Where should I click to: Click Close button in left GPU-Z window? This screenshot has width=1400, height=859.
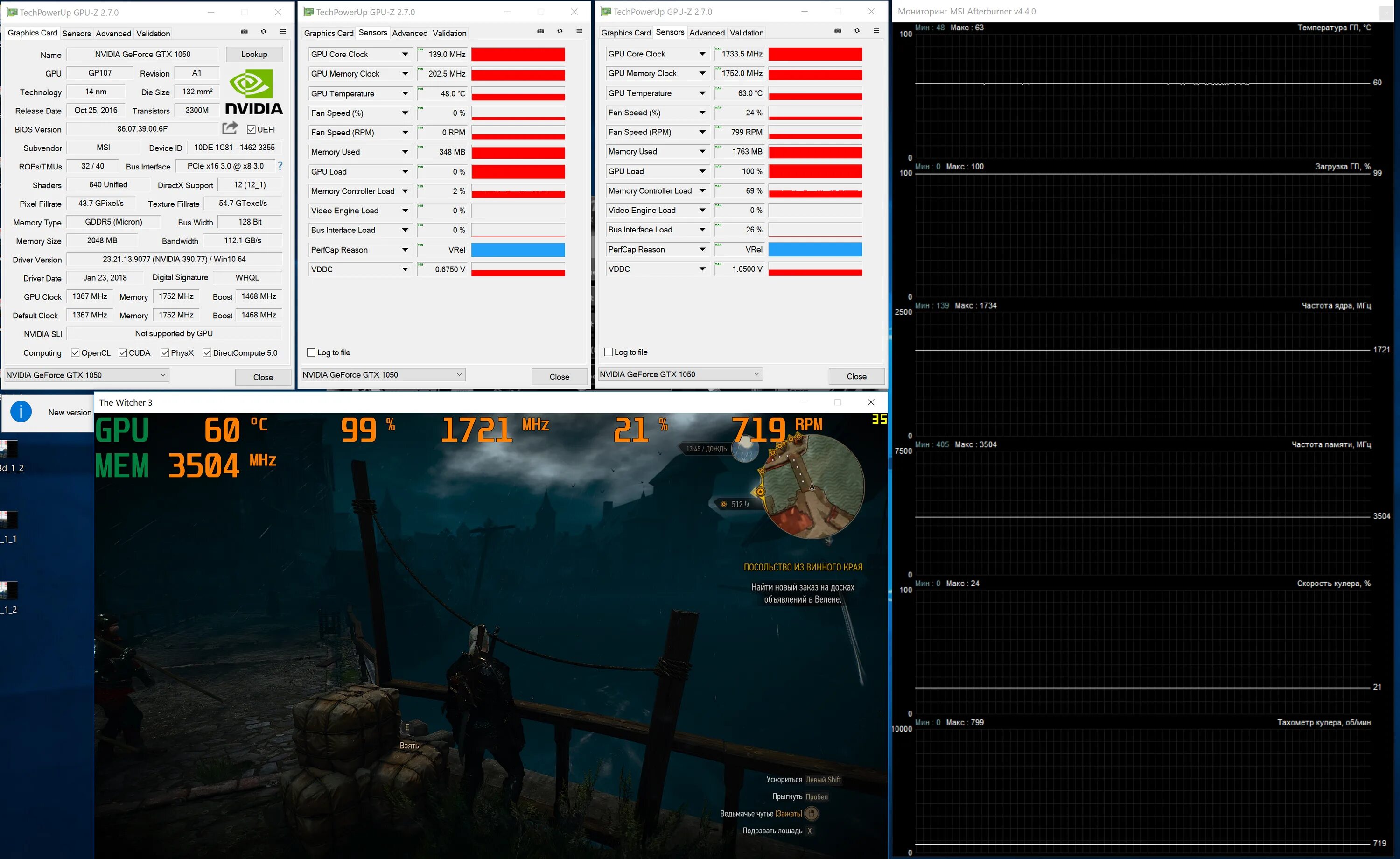coord(263,377)
